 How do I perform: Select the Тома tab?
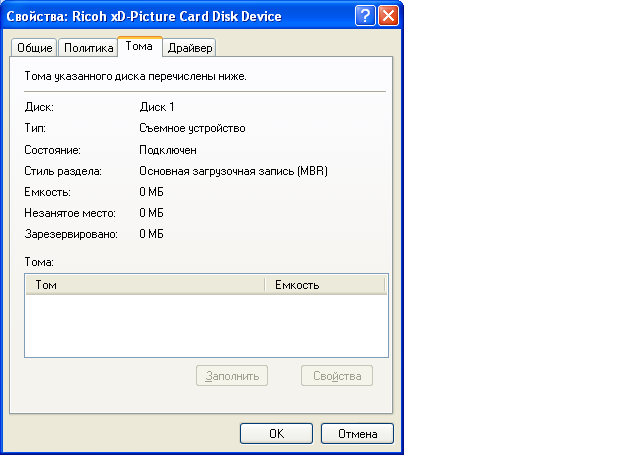(x=140, y=46)
